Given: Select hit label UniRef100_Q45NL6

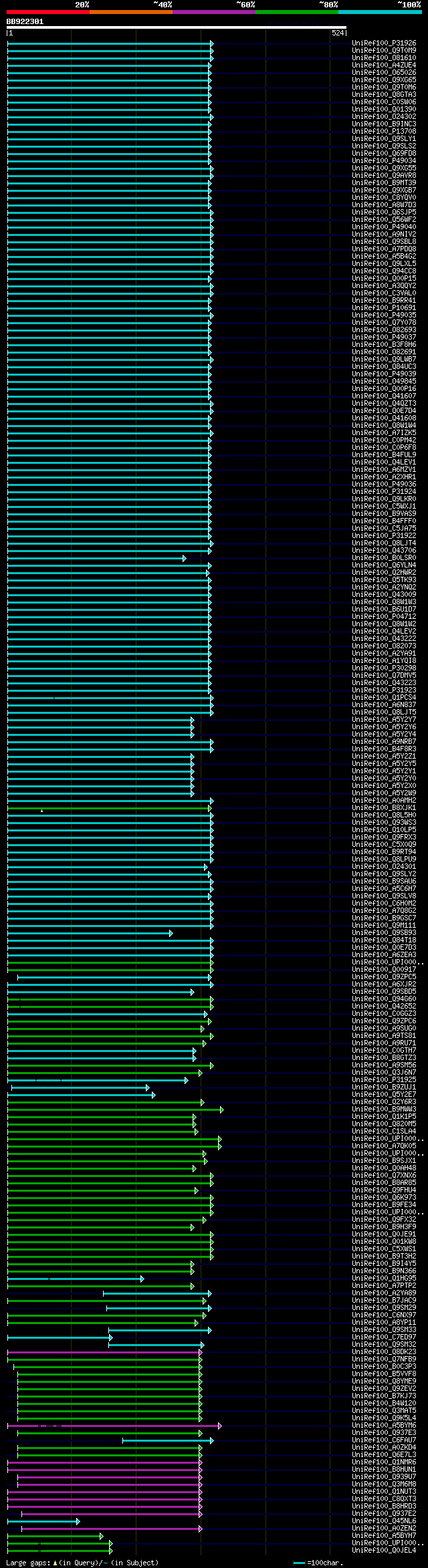Looking at the screenshot, I should click(384, 1521).
